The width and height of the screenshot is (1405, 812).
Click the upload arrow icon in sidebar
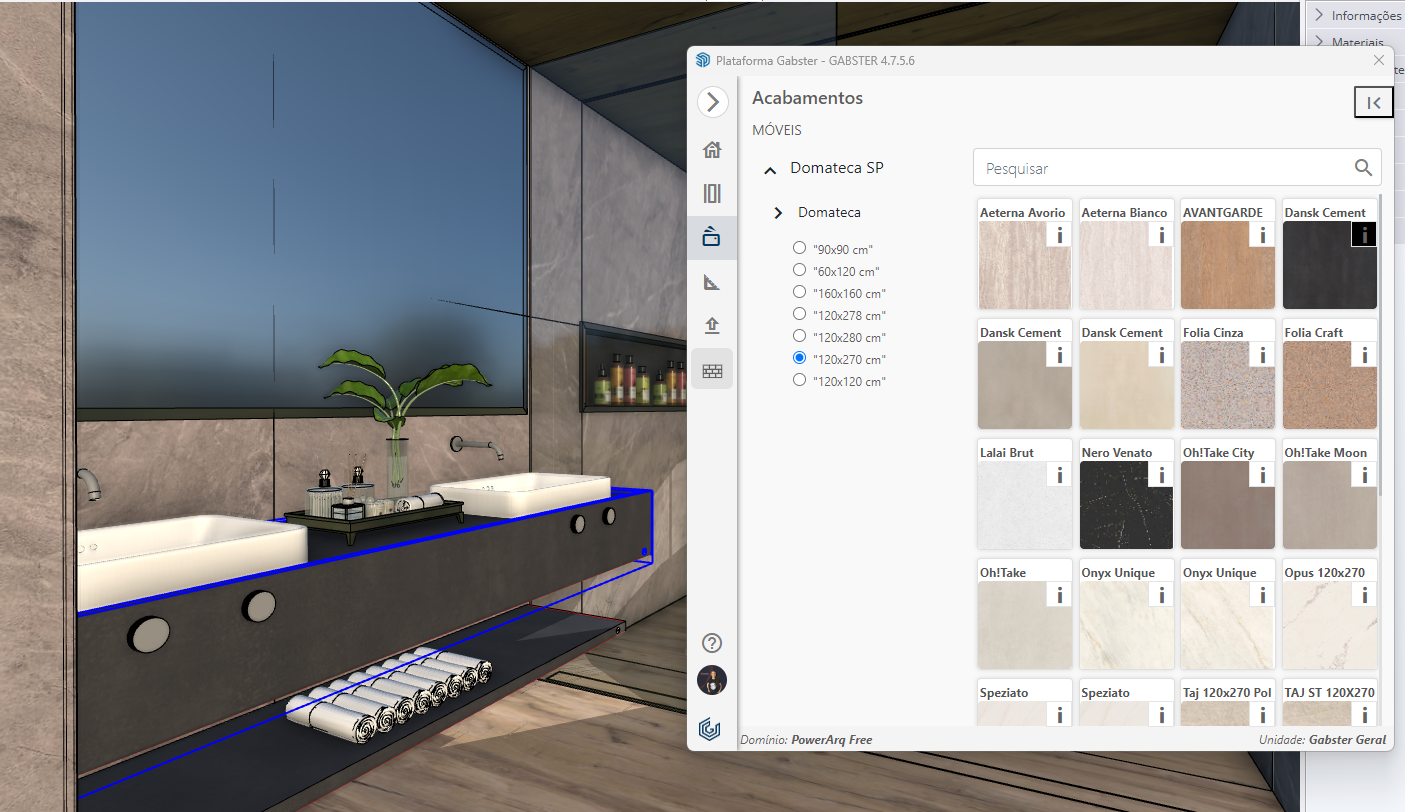coord(712,326)
